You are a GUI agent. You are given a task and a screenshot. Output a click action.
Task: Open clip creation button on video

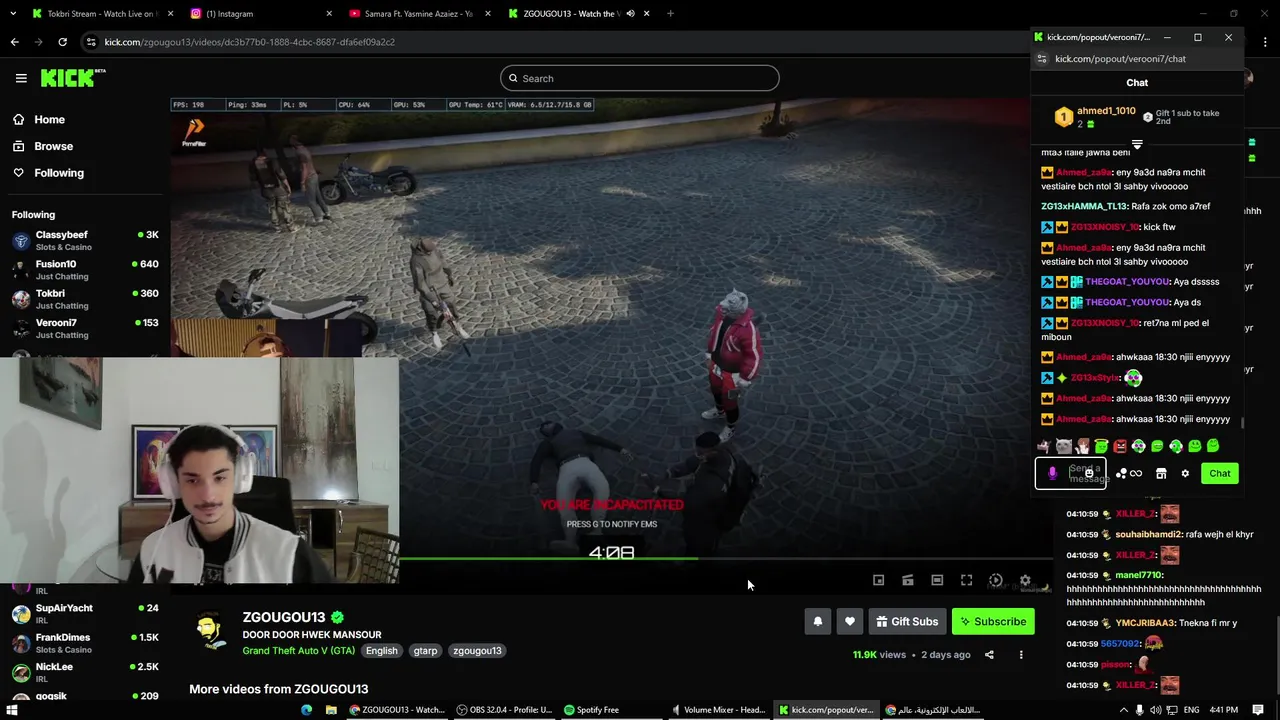coord(907,580)
